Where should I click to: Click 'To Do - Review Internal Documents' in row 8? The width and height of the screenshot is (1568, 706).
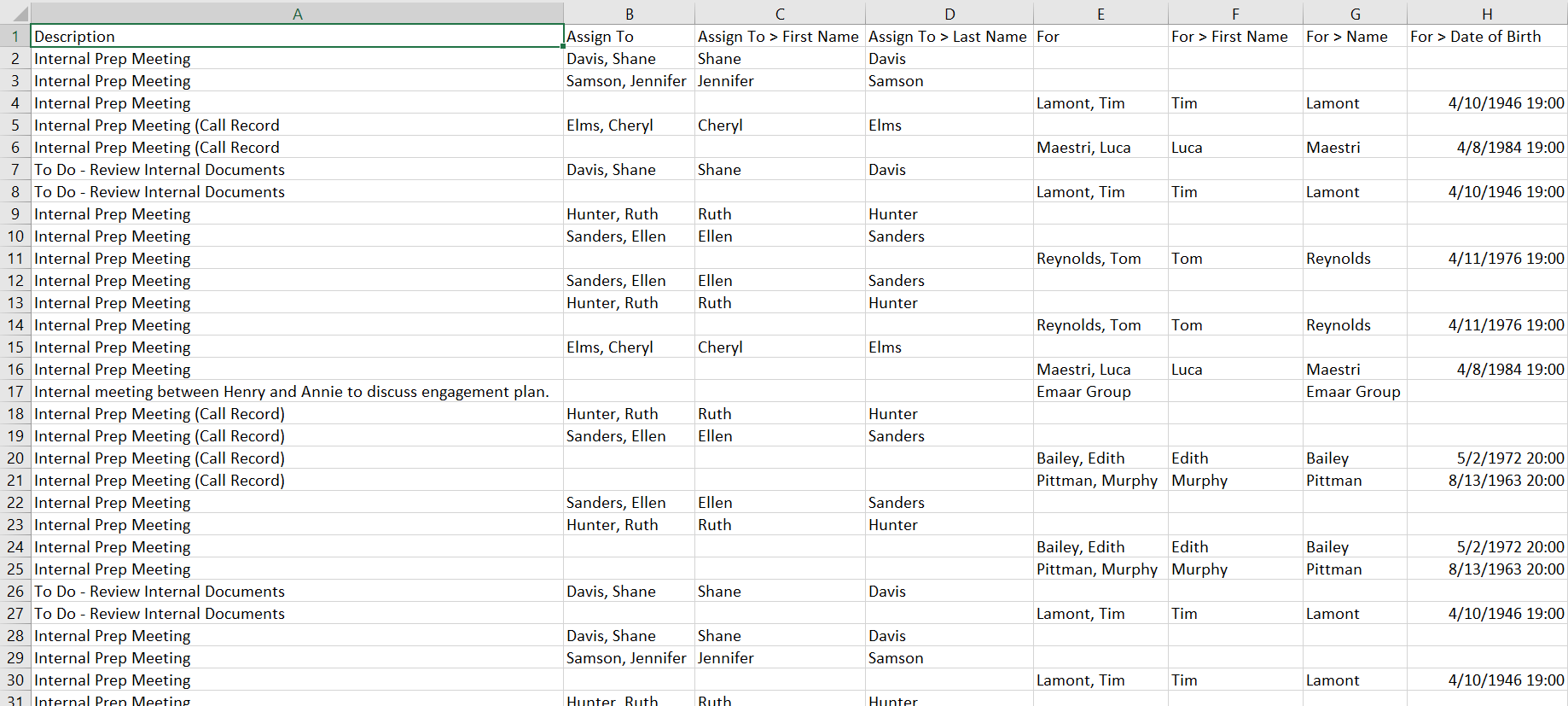coord(160,192)
